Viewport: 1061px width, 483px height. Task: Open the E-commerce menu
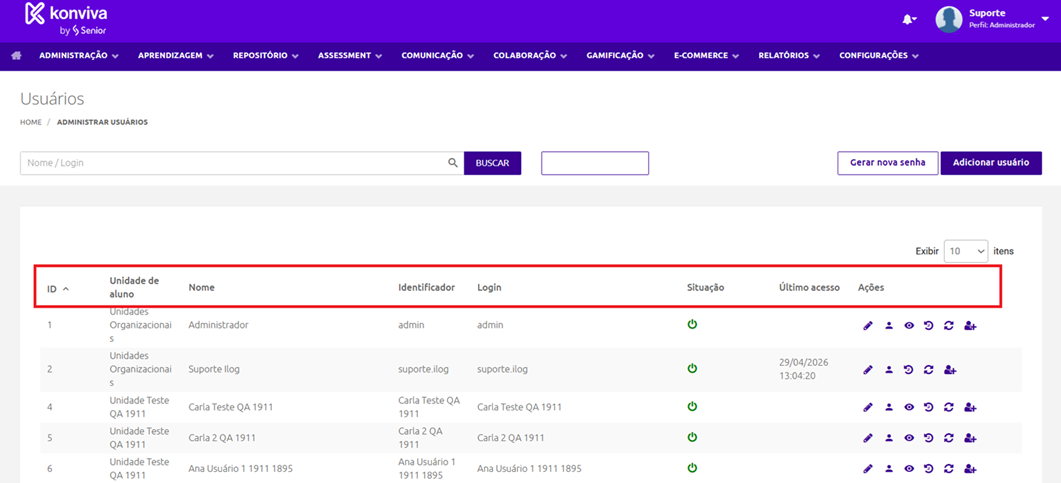coord(706,56)
